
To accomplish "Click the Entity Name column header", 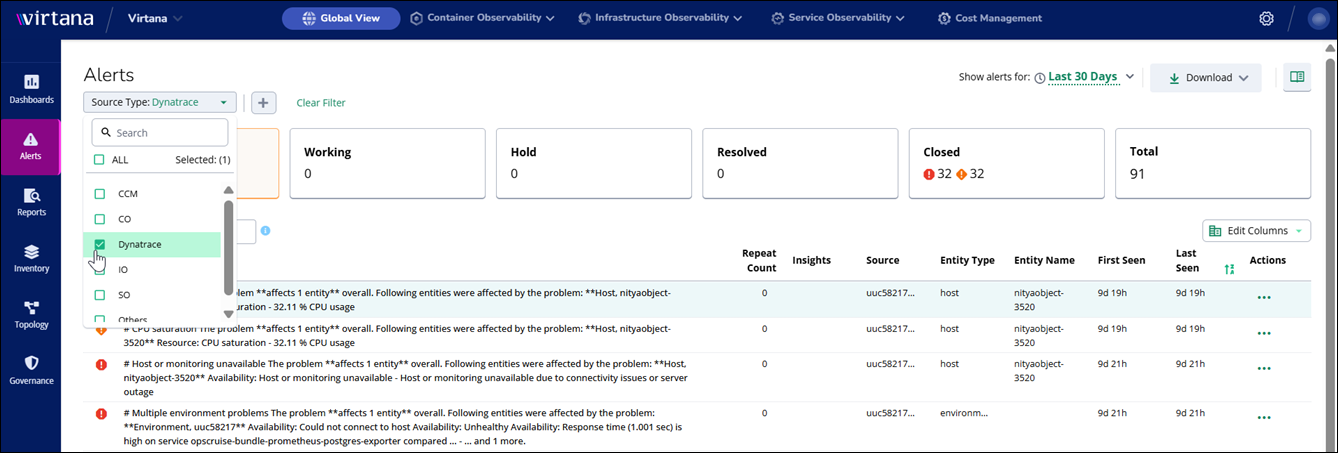I will pos(1044,260).
